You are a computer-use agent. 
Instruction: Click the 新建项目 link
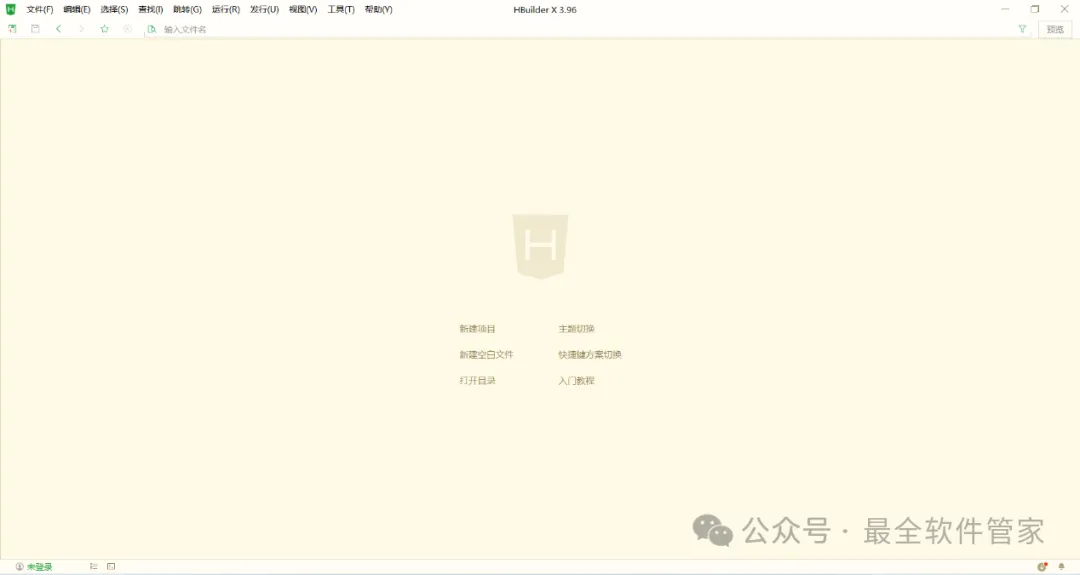click(477, 328)
